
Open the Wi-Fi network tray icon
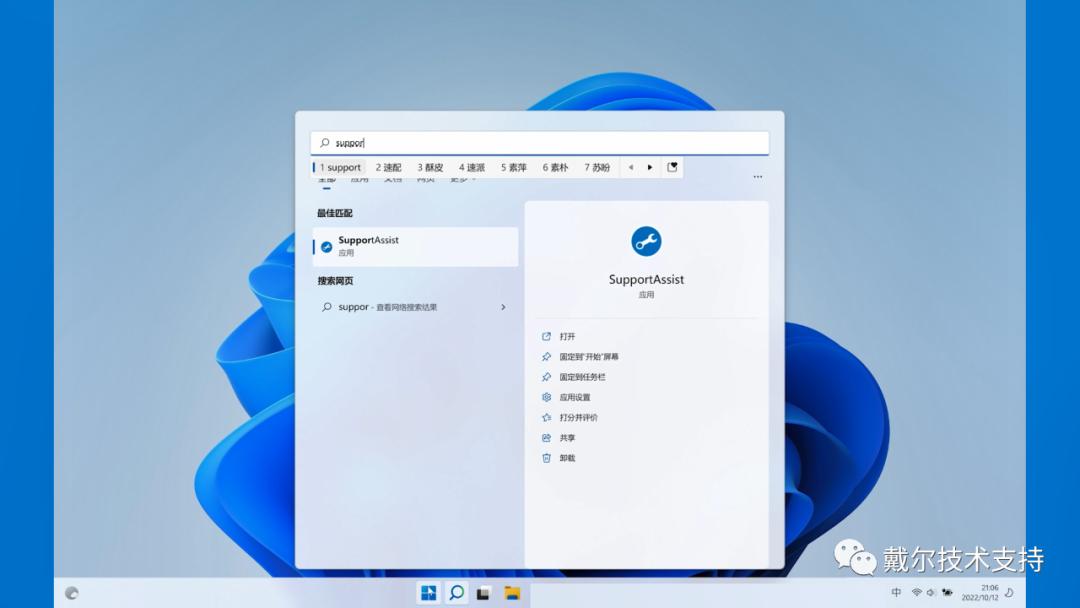click(917, 592)
